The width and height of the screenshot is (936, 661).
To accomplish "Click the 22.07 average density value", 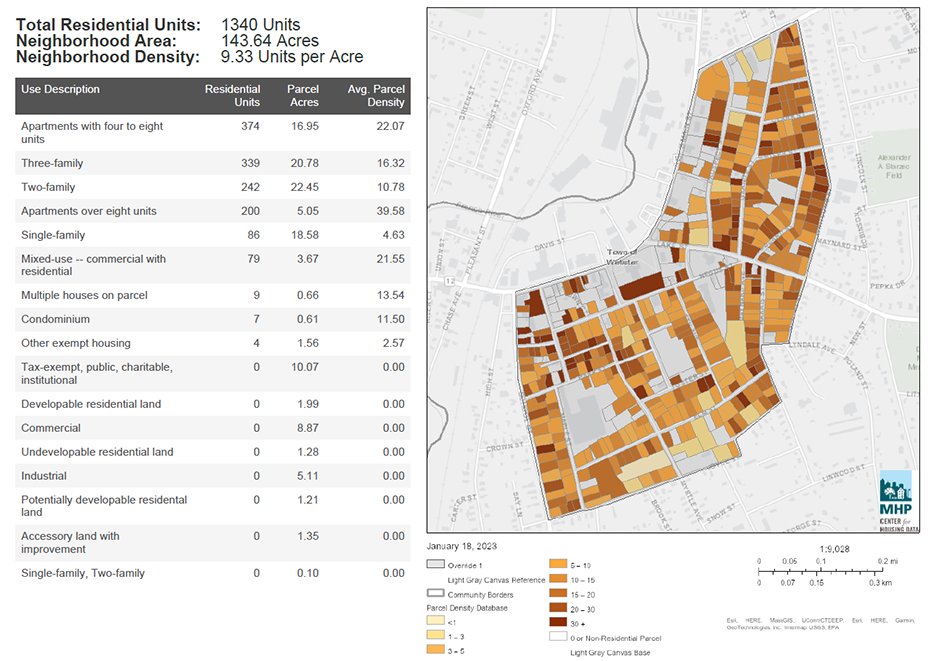I will 390,126.
